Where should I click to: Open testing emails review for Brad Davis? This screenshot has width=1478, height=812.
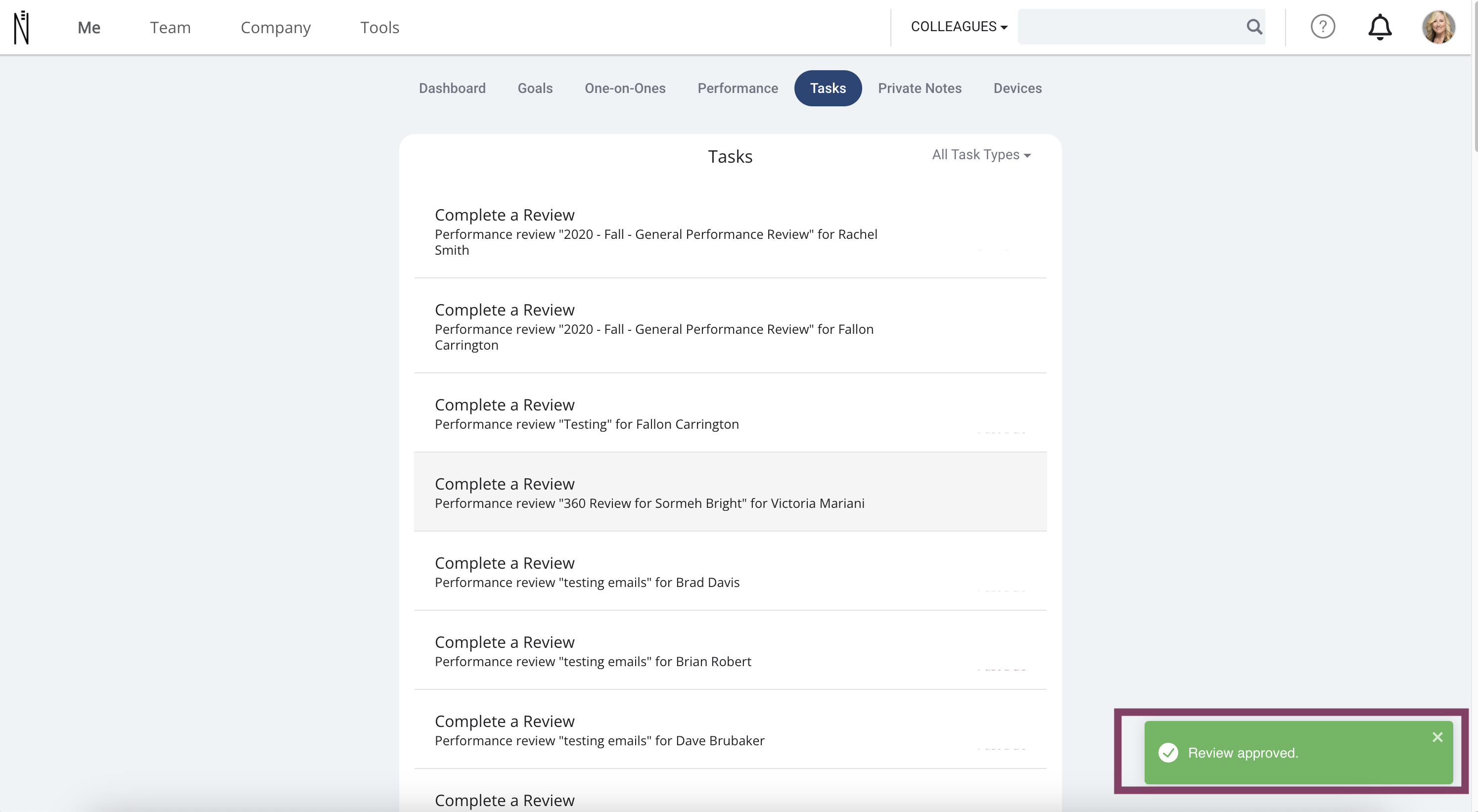(x=730, y=572)
